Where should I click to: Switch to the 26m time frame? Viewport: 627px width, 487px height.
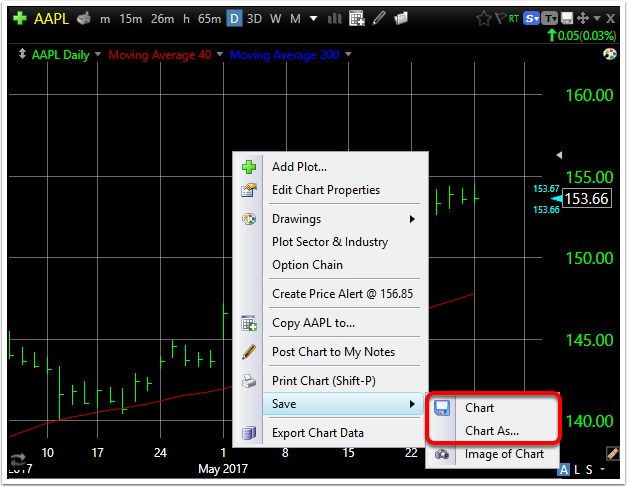tap(162, 19)
